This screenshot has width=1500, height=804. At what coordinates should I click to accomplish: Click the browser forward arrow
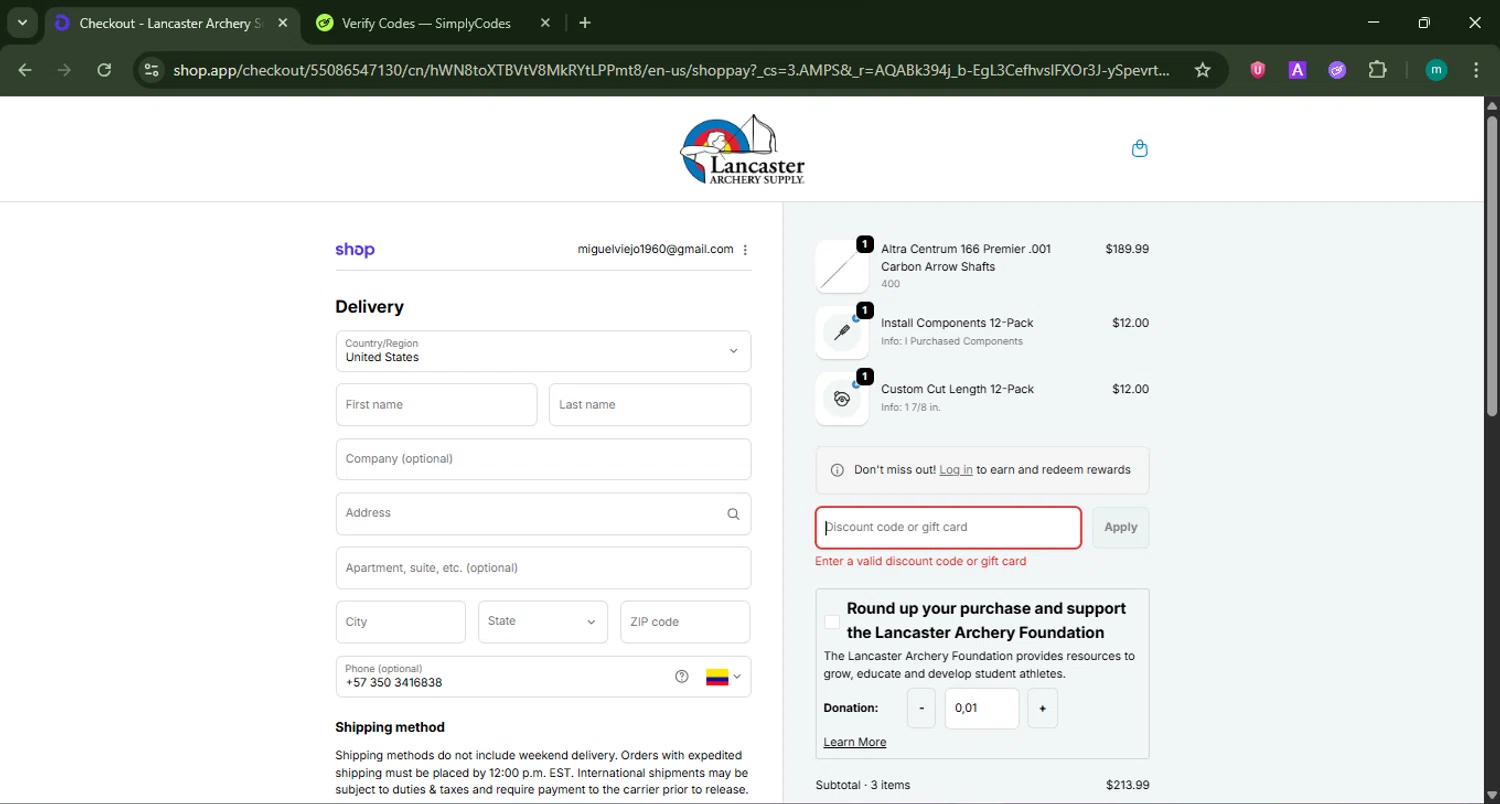[65, 70]
